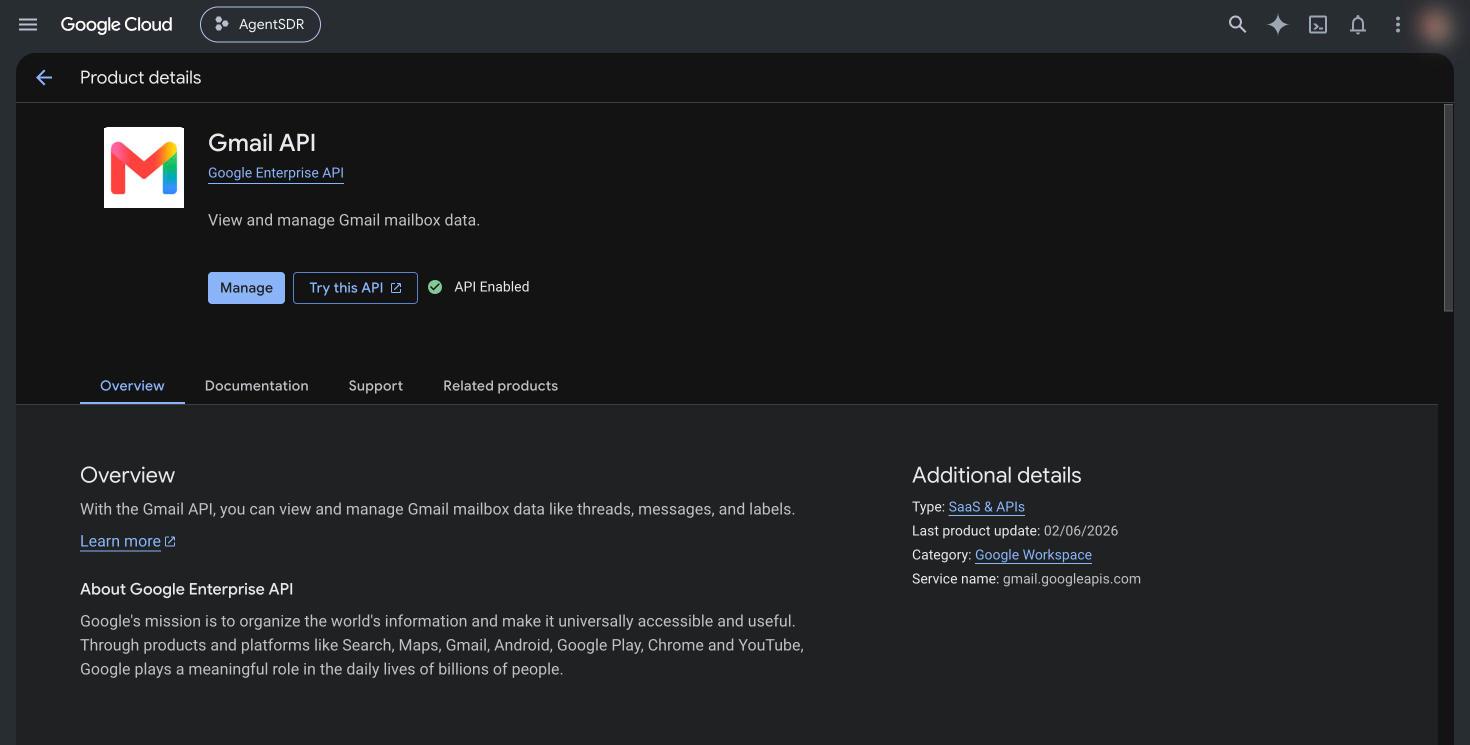
Task: Click the About Google Enterprise API heading
Action: tap(187, 589)
